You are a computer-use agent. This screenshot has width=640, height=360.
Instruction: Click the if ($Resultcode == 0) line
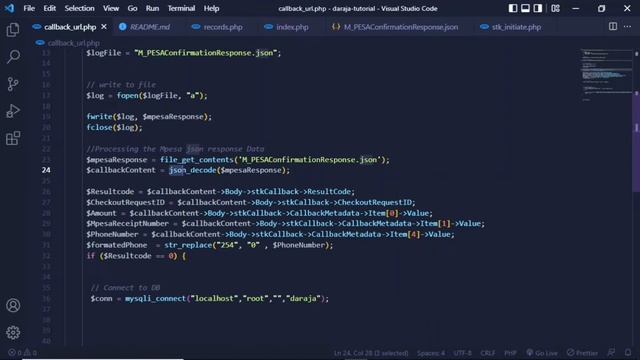(x=136, y=256)
